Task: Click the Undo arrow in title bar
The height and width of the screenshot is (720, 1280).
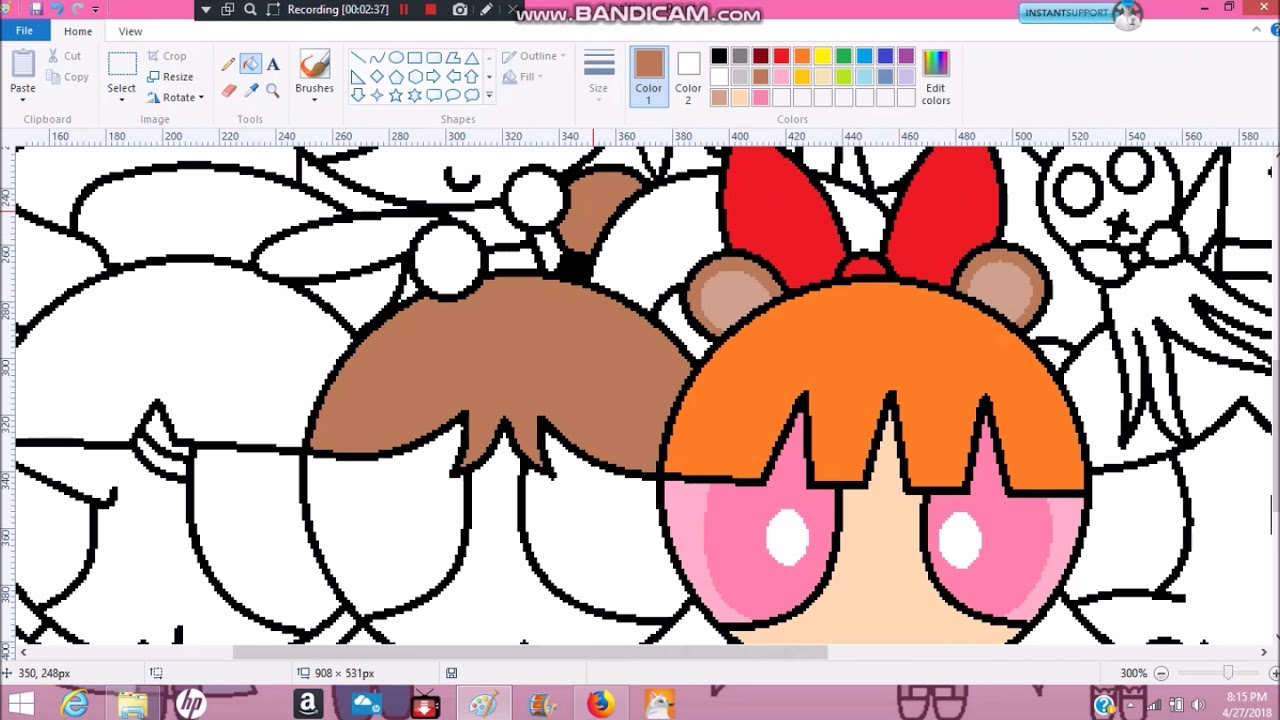Action: [57, 9]
